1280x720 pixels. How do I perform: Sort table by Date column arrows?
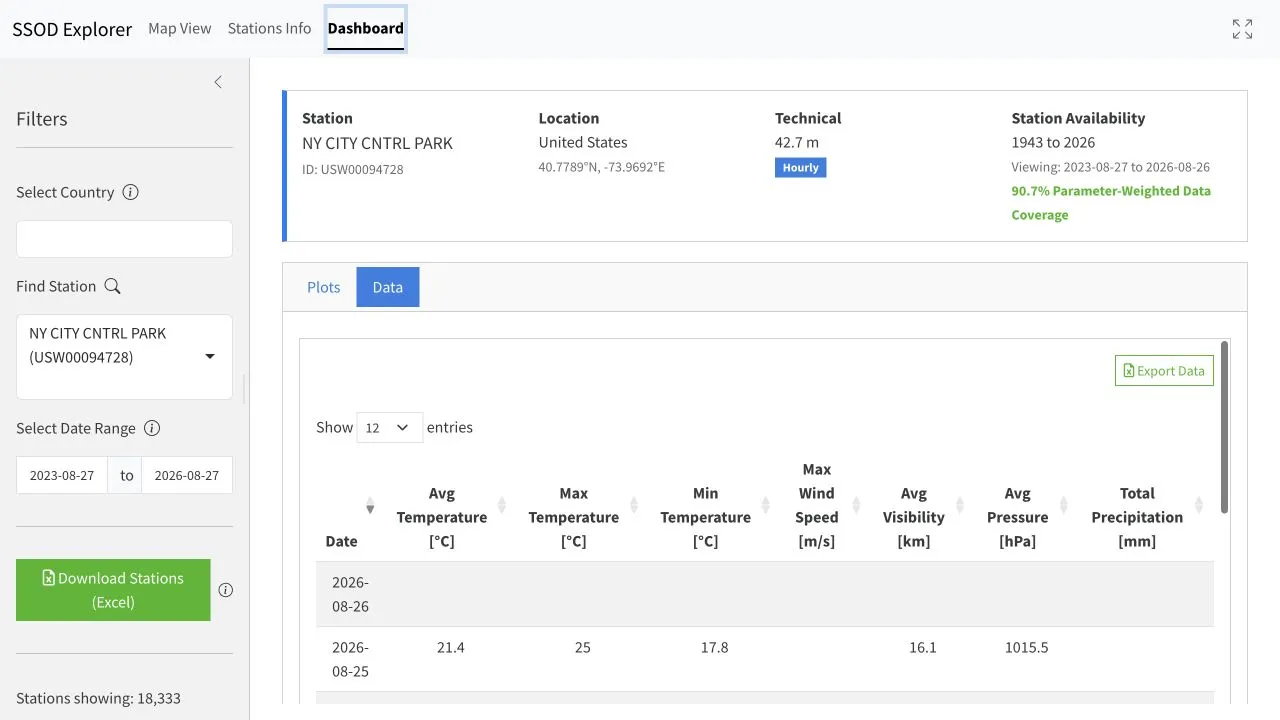[x=370, y=505]
